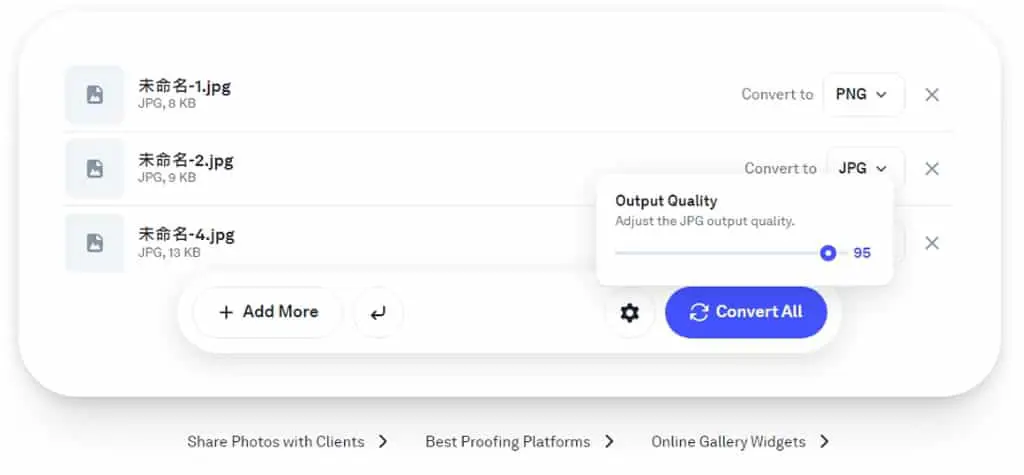Click the file name 未命名-1.jpg
This screenshot has width=1024, height=475.
click(184, 86)
